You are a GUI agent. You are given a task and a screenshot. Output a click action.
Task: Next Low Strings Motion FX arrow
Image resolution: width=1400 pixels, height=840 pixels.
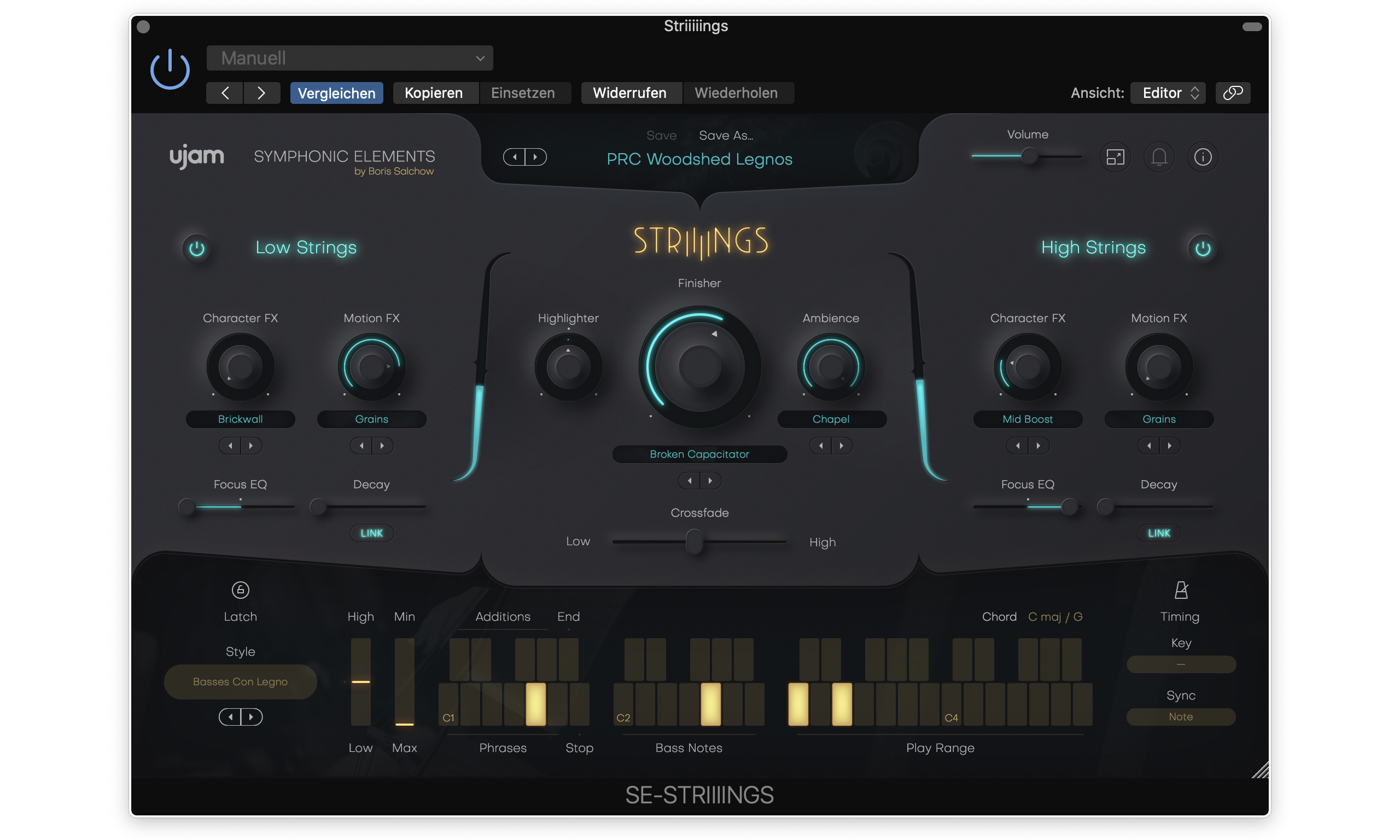click(x=382, y=446)
